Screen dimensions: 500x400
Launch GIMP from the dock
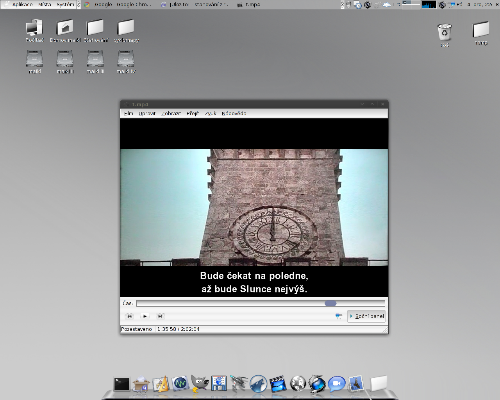(199, 383)
